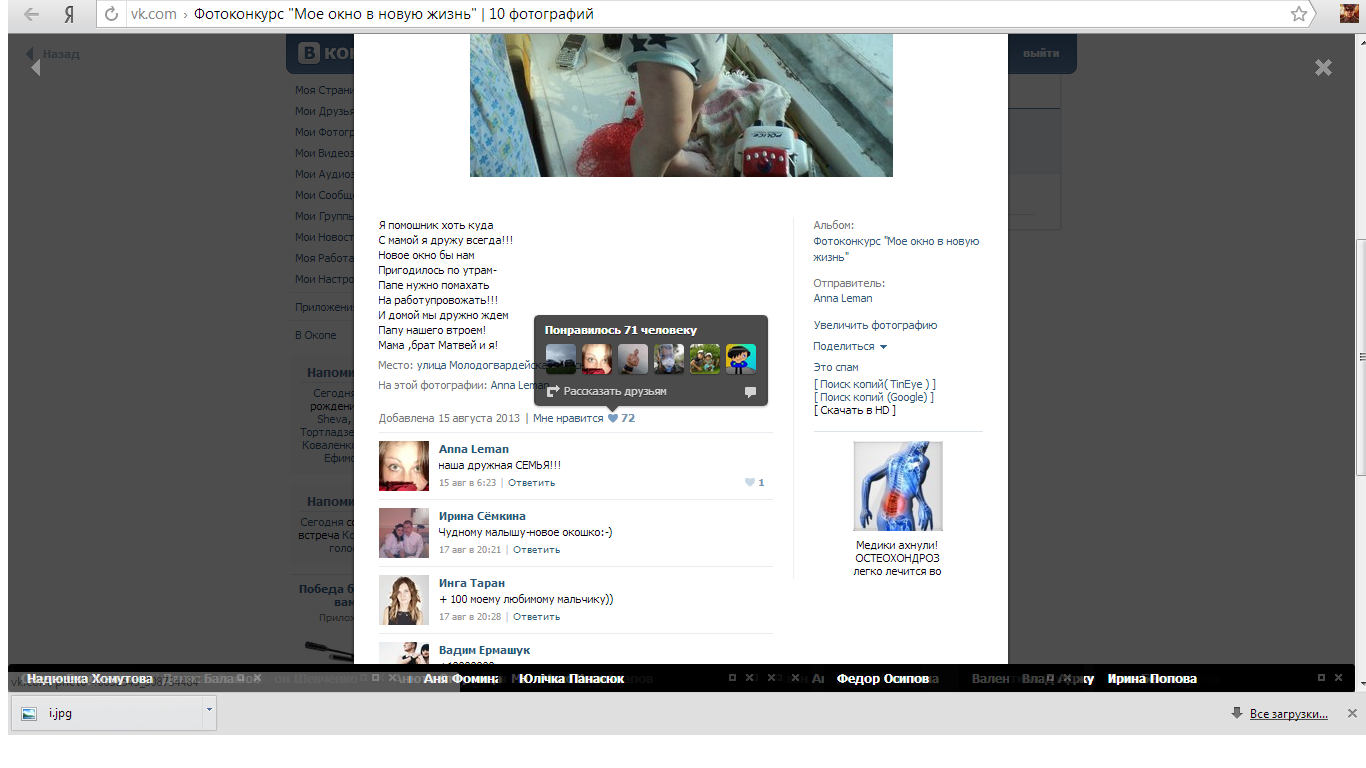
Task: Bookmark the page with the star icon
Action: point(1299,14)
